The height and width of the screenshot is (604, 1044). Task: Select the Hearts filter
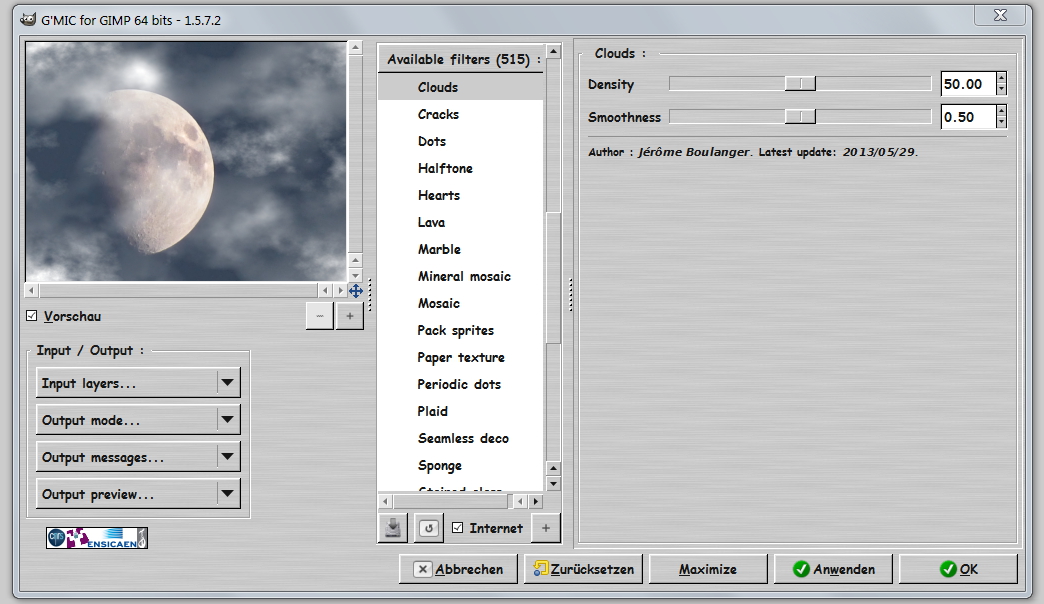pos(461,195)
